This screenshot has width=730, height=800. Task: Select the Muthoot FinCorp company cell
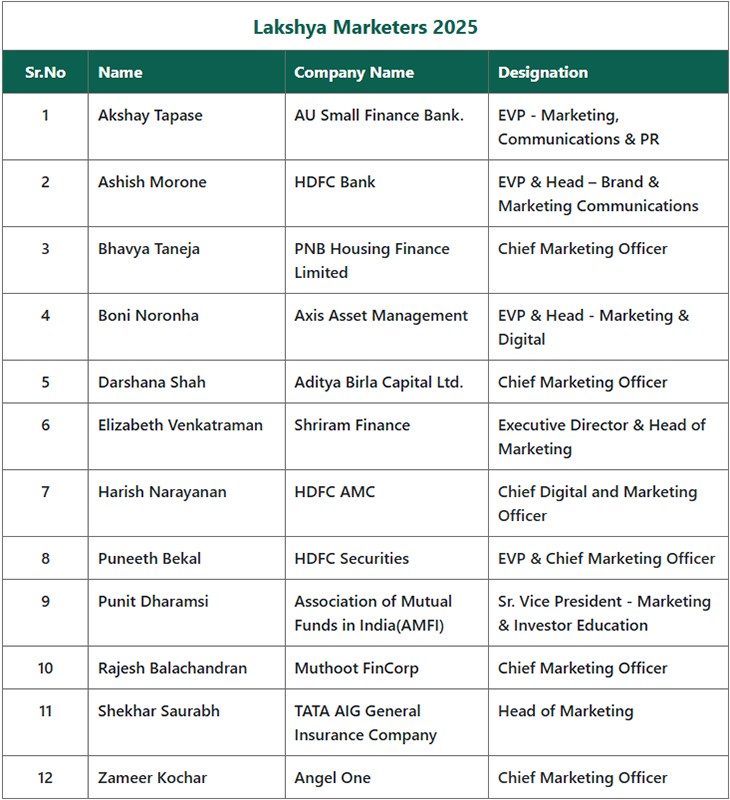[387, 668]
